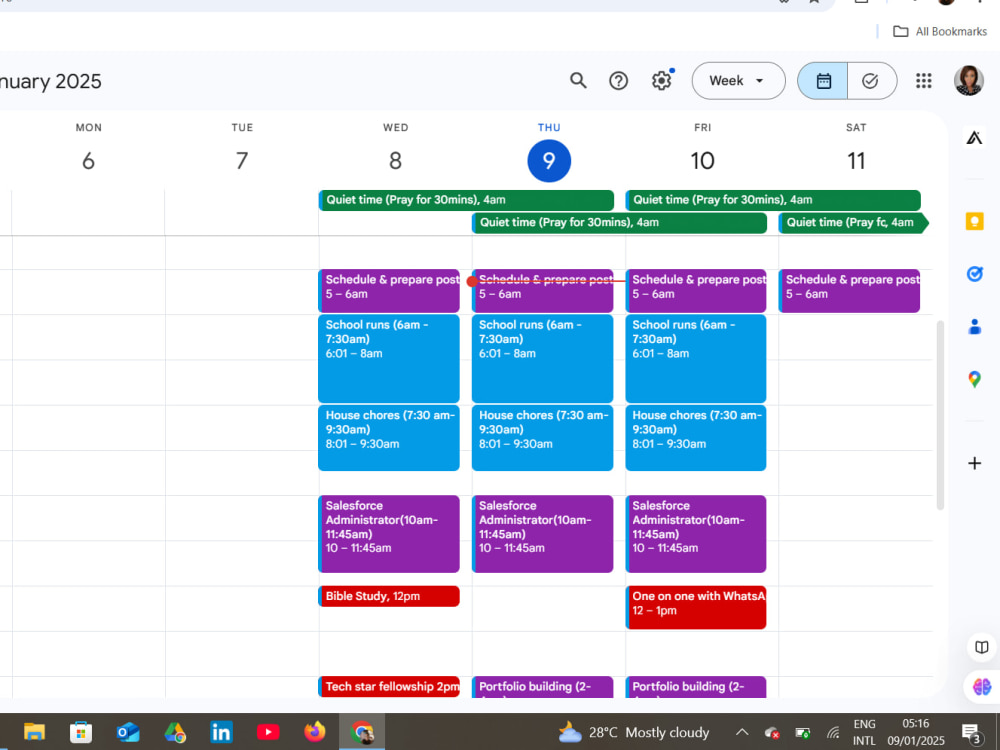This screenshot has width=1000, height=750.
Task: Open the Settings gear menu
Action: click(661, 81)
